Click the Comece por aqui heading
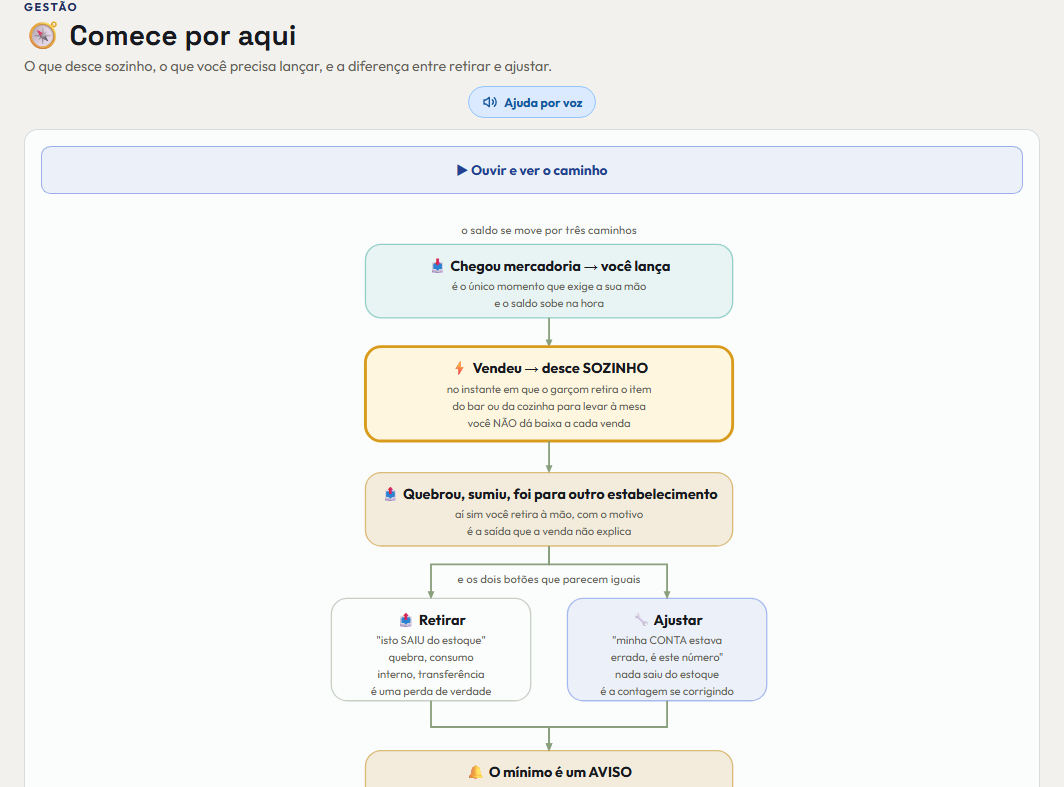This screenshot has height=787, width=1064. coord(183,35)
